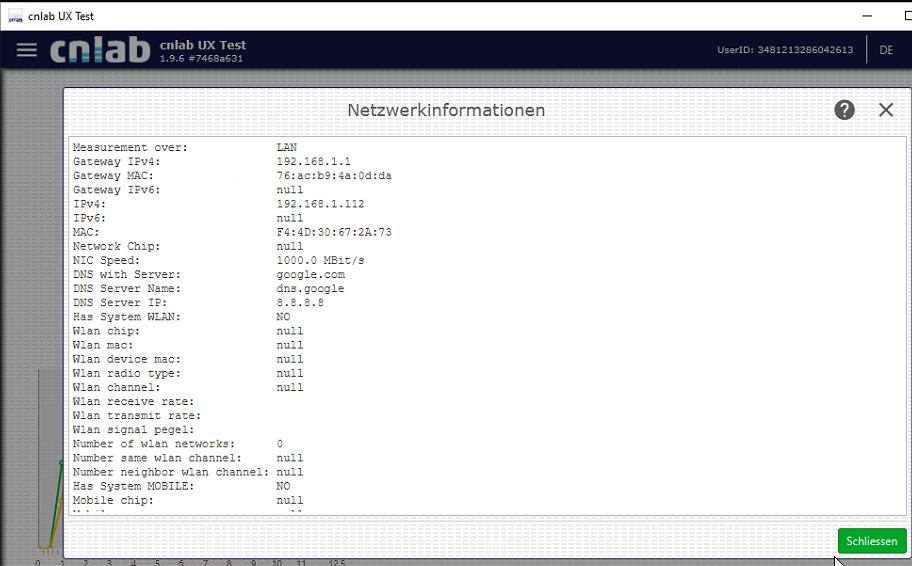Open help with the question mark icon
The height and width of the screenshot is (566, 912).
click(x=845, y=110)
